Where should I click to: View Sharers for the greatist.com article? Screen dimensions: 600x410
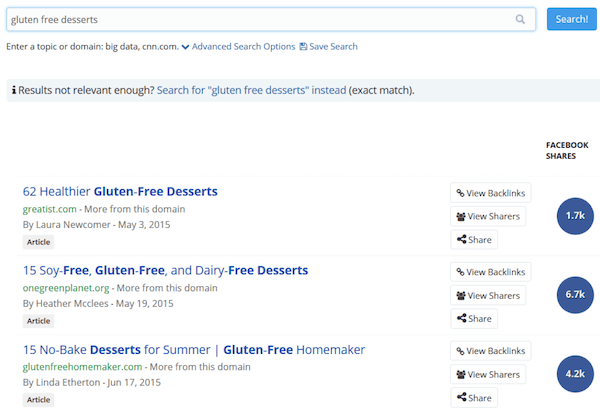[488, 216]
